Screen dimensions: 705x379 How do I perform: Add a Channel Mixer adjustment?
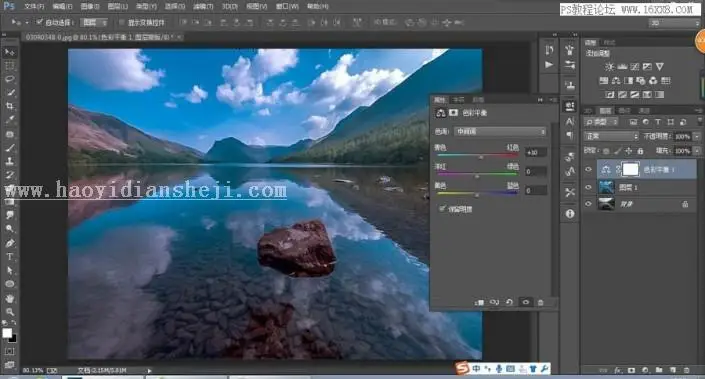tap(653, 80)
